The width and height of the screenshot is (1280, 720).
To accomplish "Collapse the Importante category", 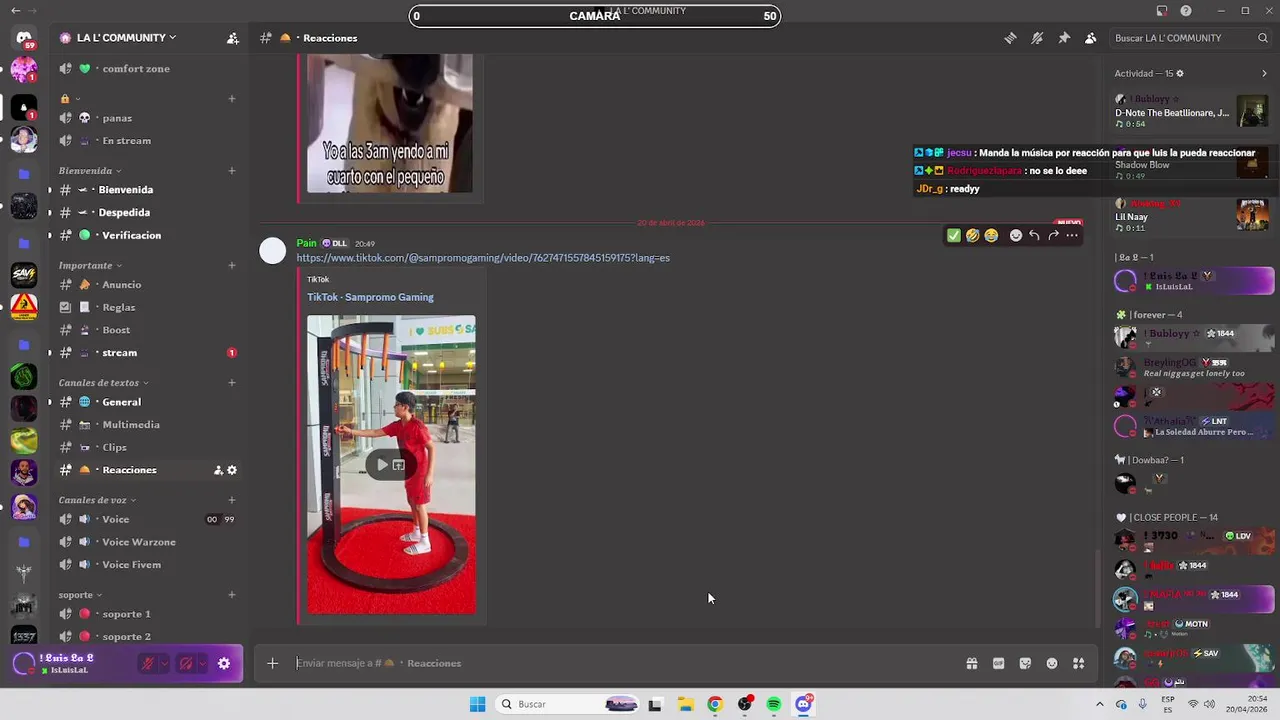I will click(90, 266).
